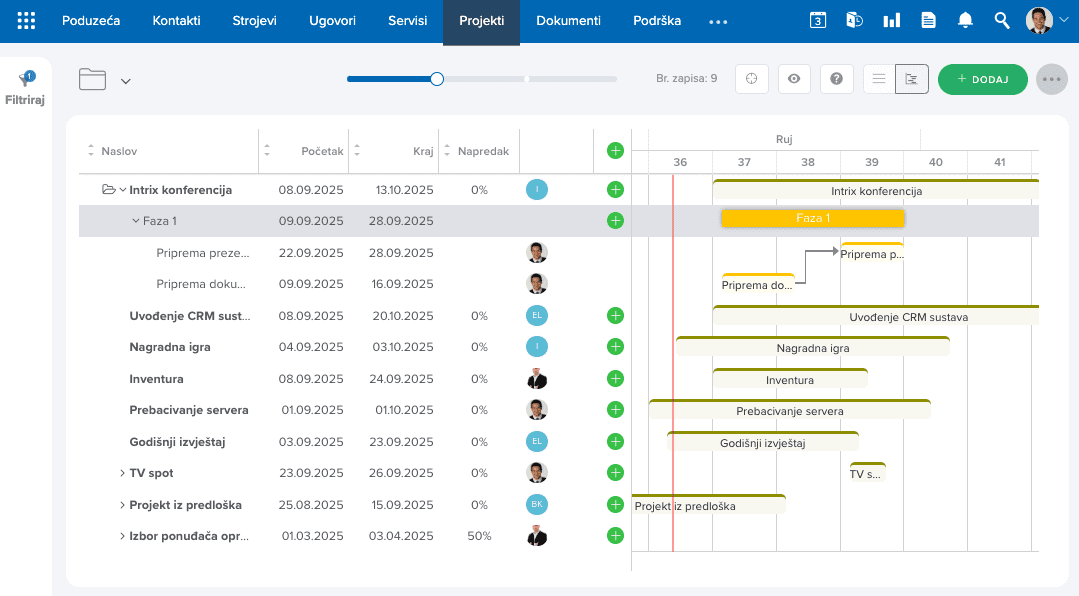Open the Ugovori menu tab

coord(332,21)
